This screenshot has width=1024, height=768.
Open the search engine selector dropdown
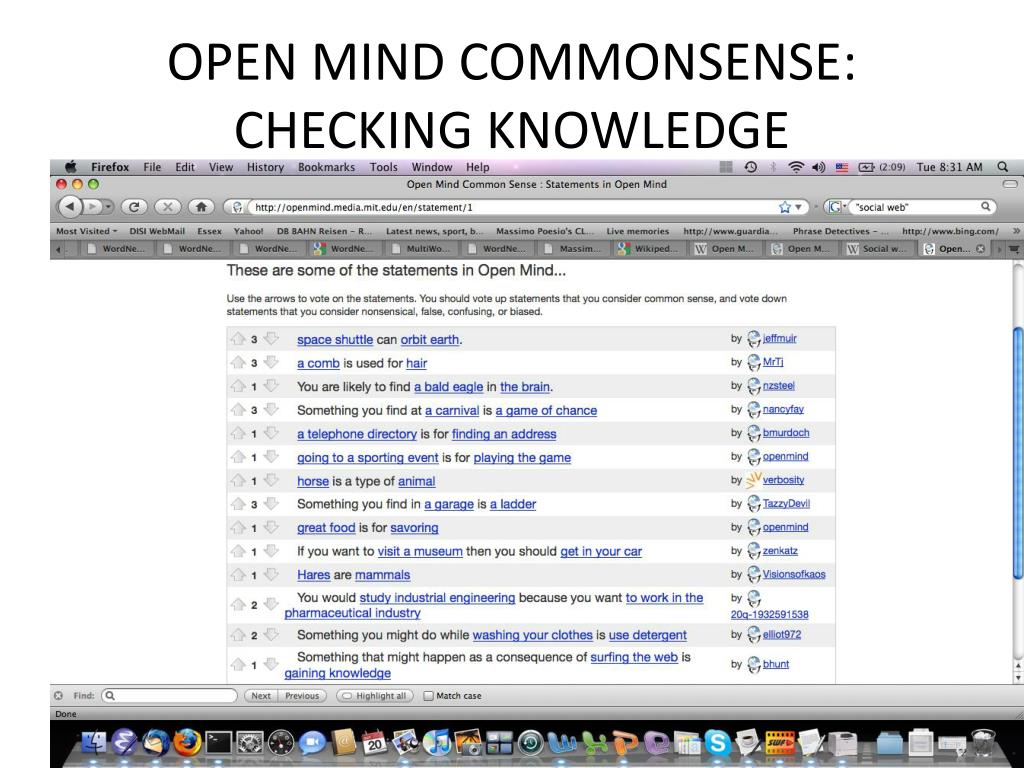coord(837,207)
